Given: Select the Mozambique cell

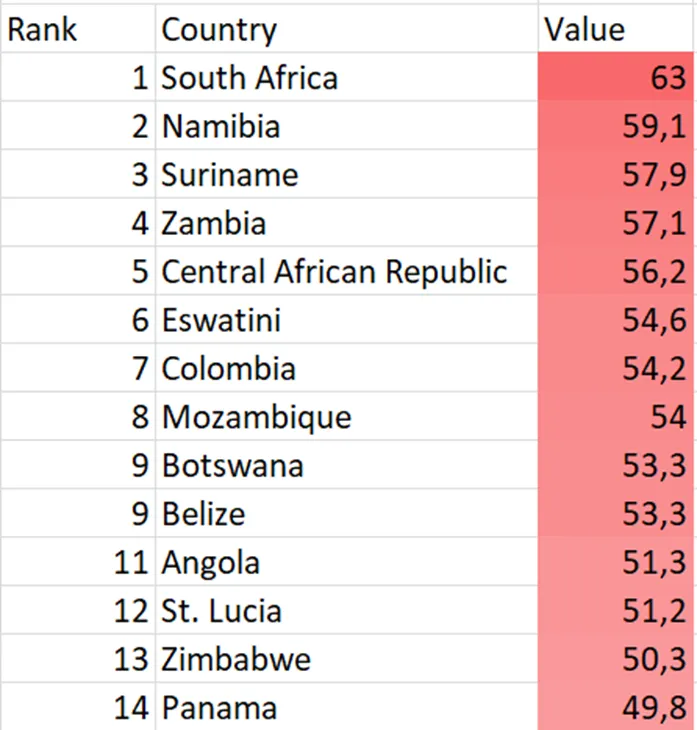Looking at the screenshot, I should [346, 416].
